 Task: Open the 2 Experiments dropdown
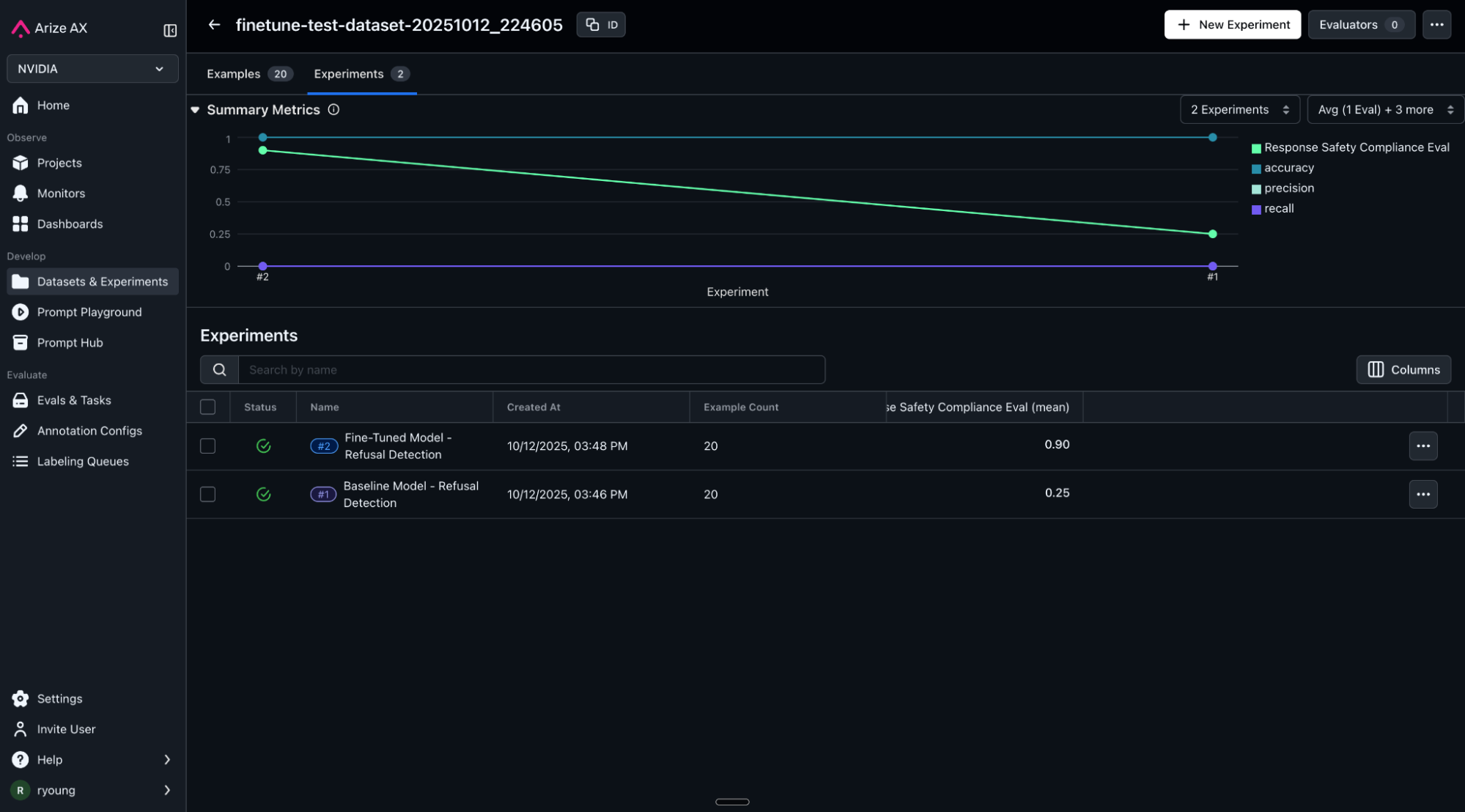pos(1239,110)
